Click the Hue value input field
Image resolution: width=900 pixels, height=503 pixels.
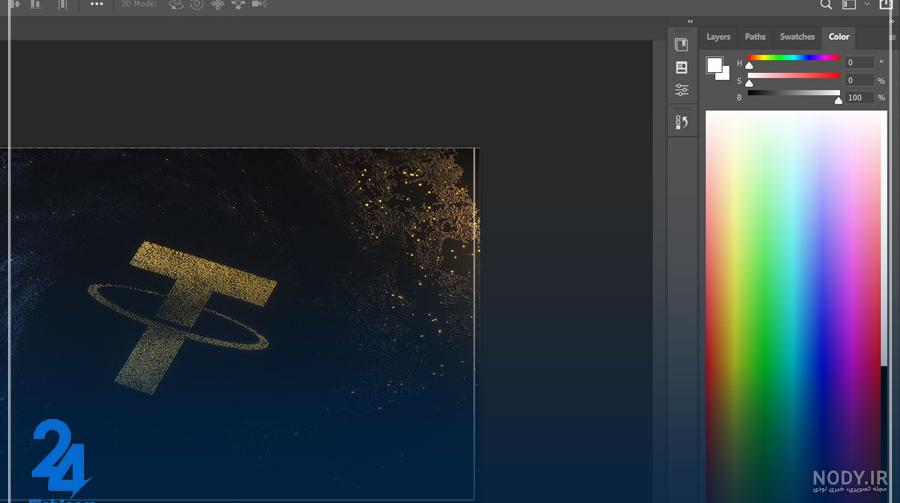(x=859, y=62)
